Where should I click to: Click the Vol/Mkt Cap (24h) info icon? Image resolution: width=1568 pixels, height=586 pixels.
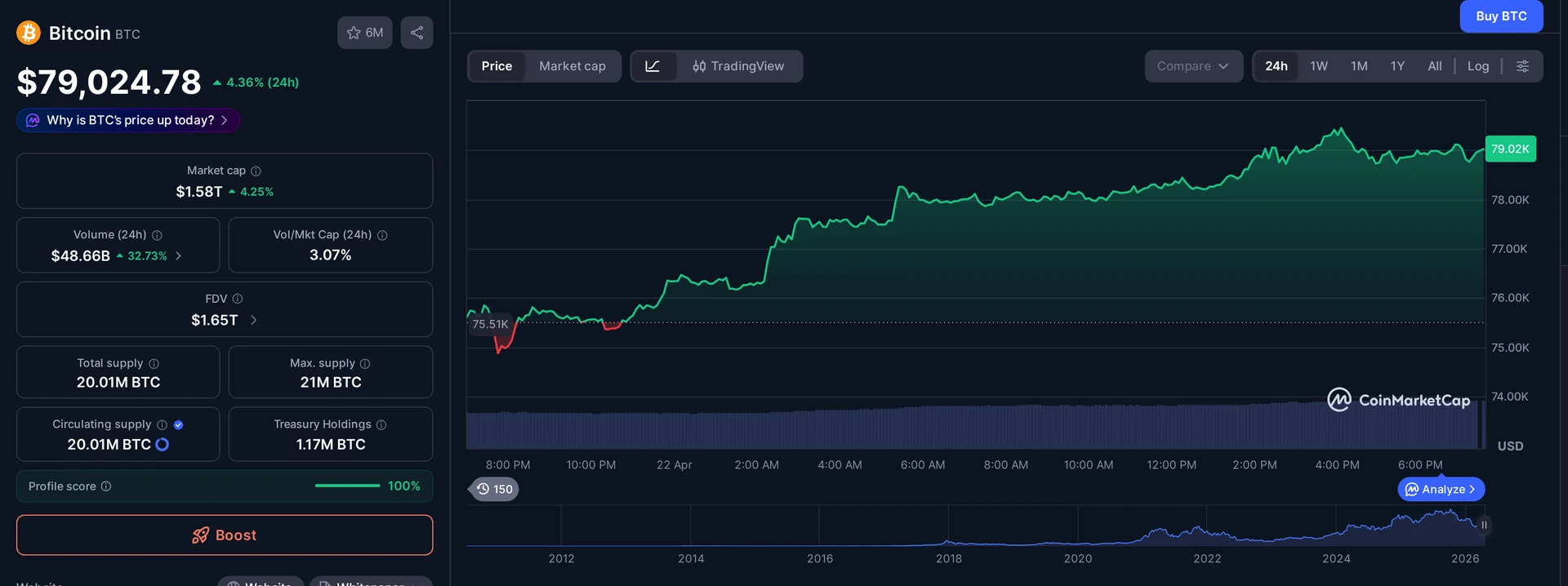(382, 235)
